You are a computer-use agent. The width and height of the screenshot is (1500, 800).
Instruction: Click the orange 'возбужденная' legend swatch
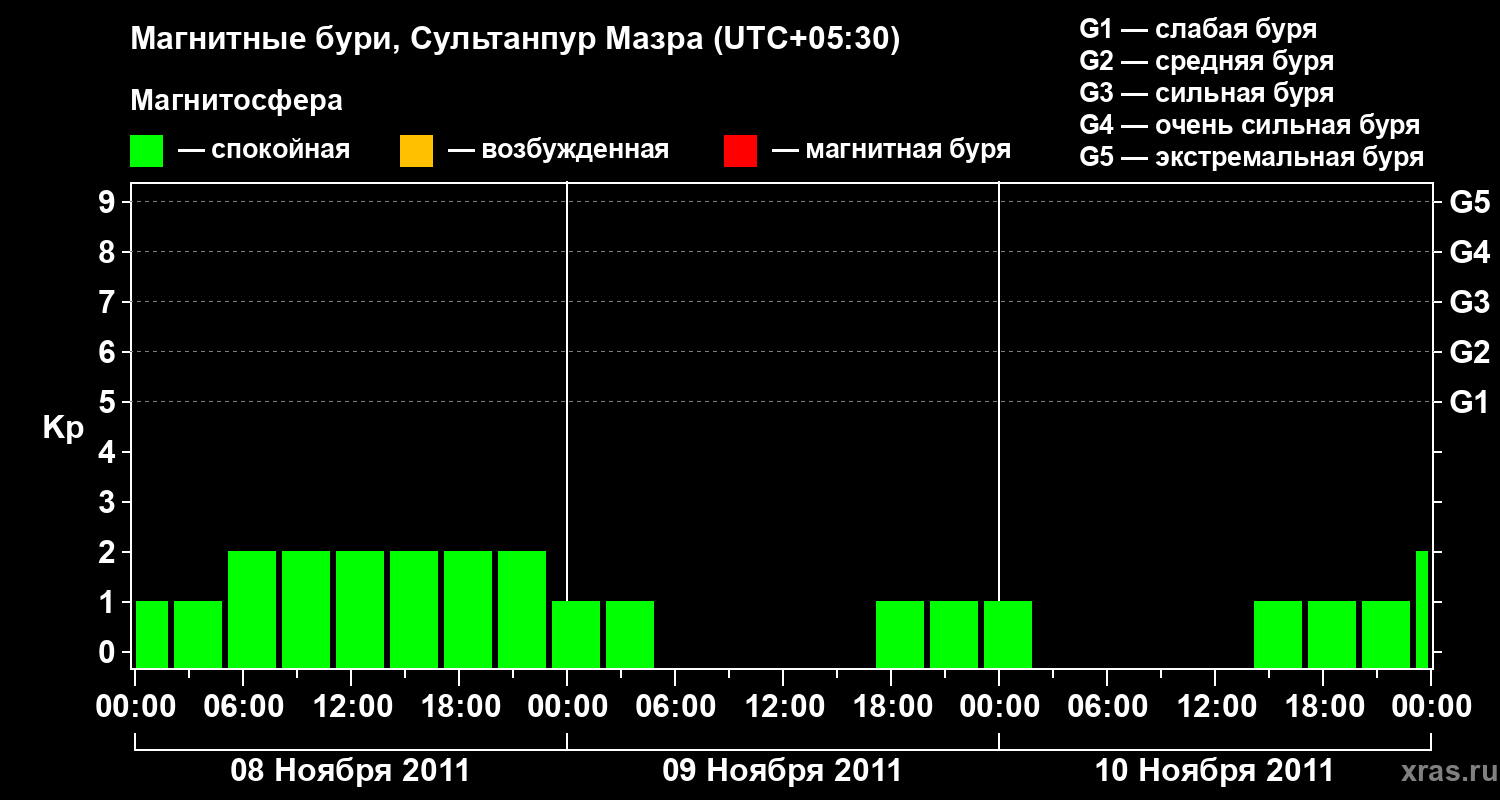416,151
